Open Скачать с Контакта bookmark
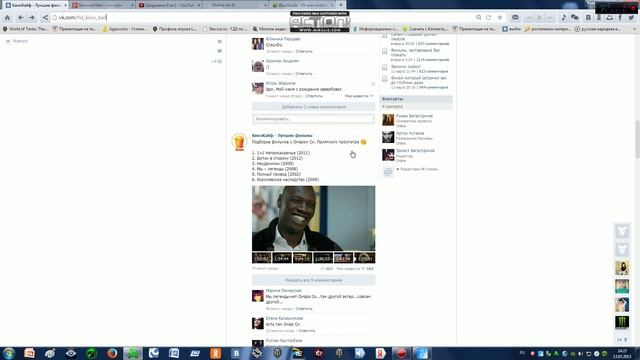The height and width of the screenshot is (360, 640). click(x=425, y=29)
